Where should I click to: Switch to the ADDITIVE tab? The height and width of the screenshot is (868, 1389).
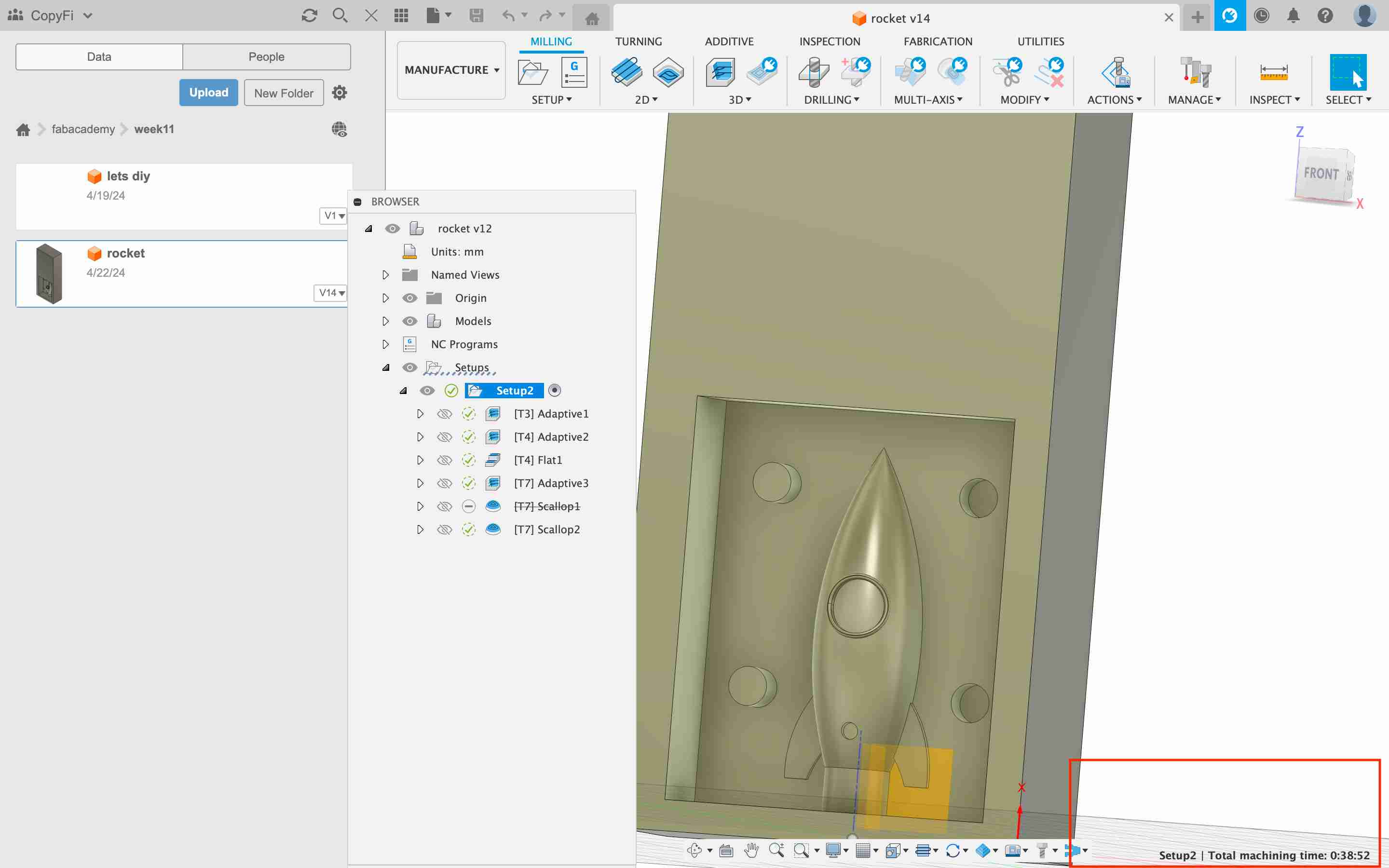pos(729,41)
